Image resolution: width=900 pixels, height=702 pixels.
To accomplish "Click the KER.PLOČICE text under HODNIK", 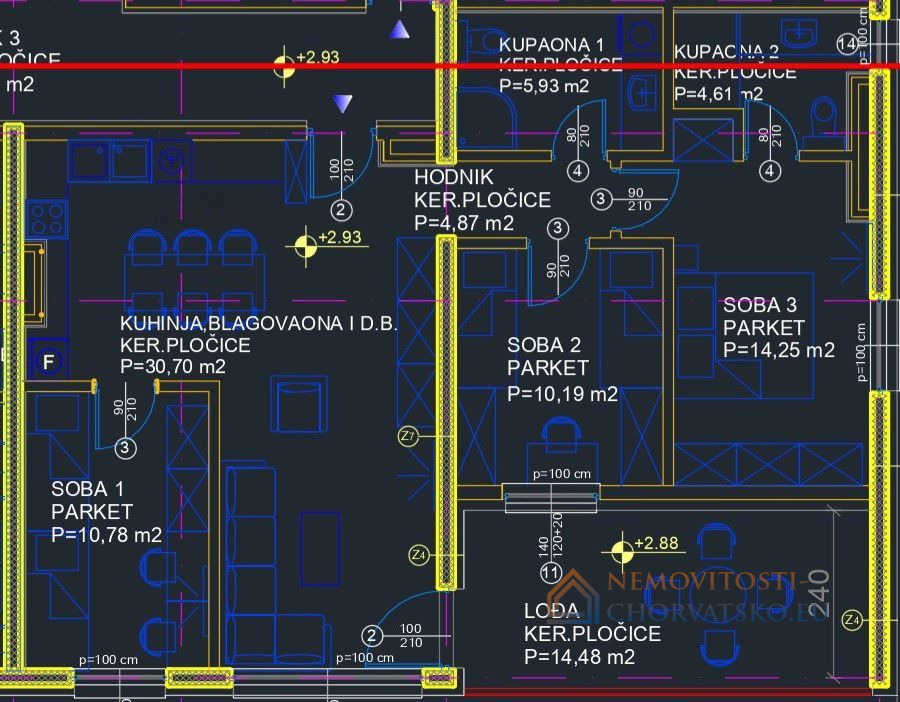I will pyautogui.click(x=482, y=200).
